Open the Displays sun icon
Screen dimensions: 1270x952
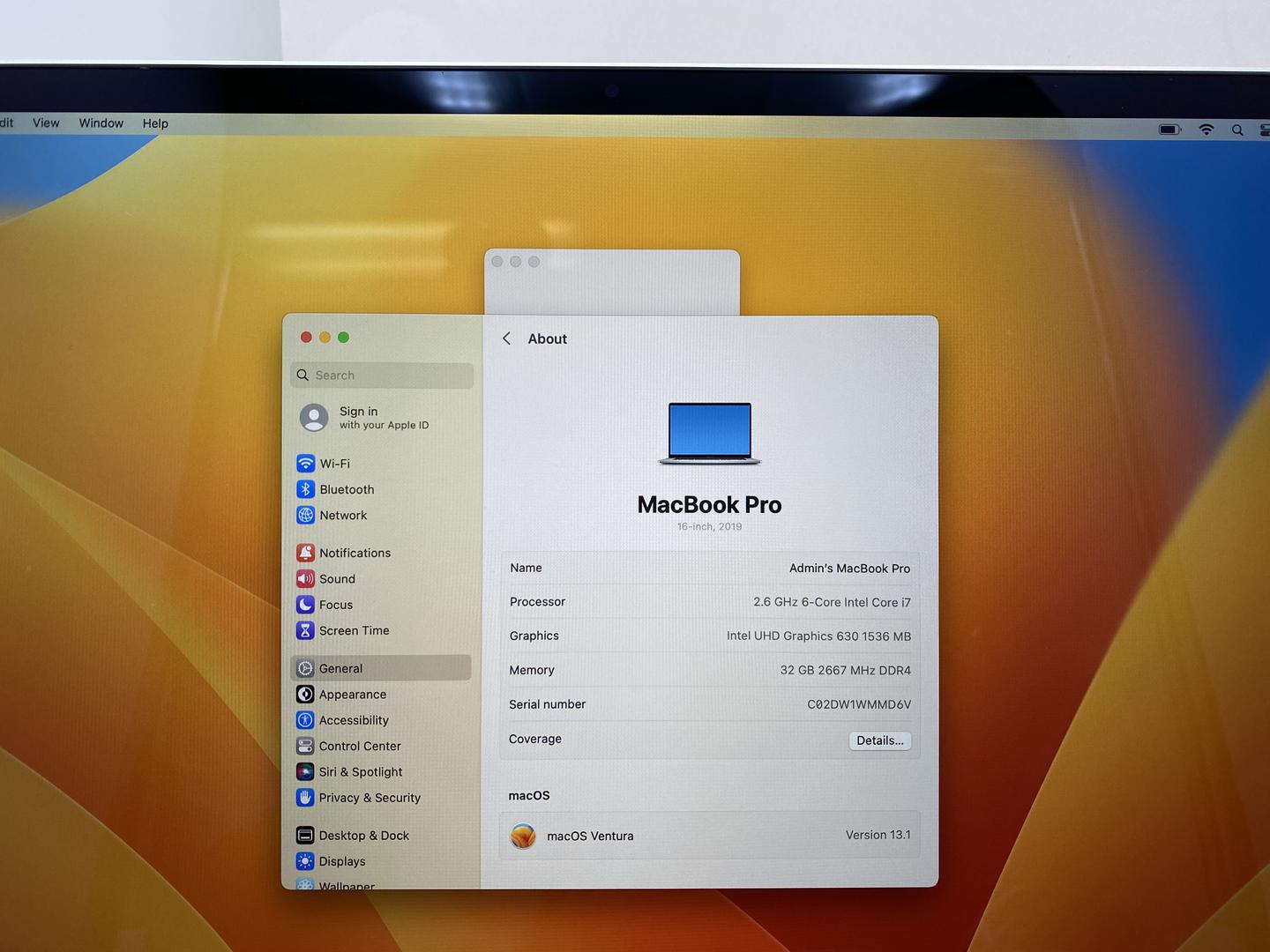click(x=305, y=861)
